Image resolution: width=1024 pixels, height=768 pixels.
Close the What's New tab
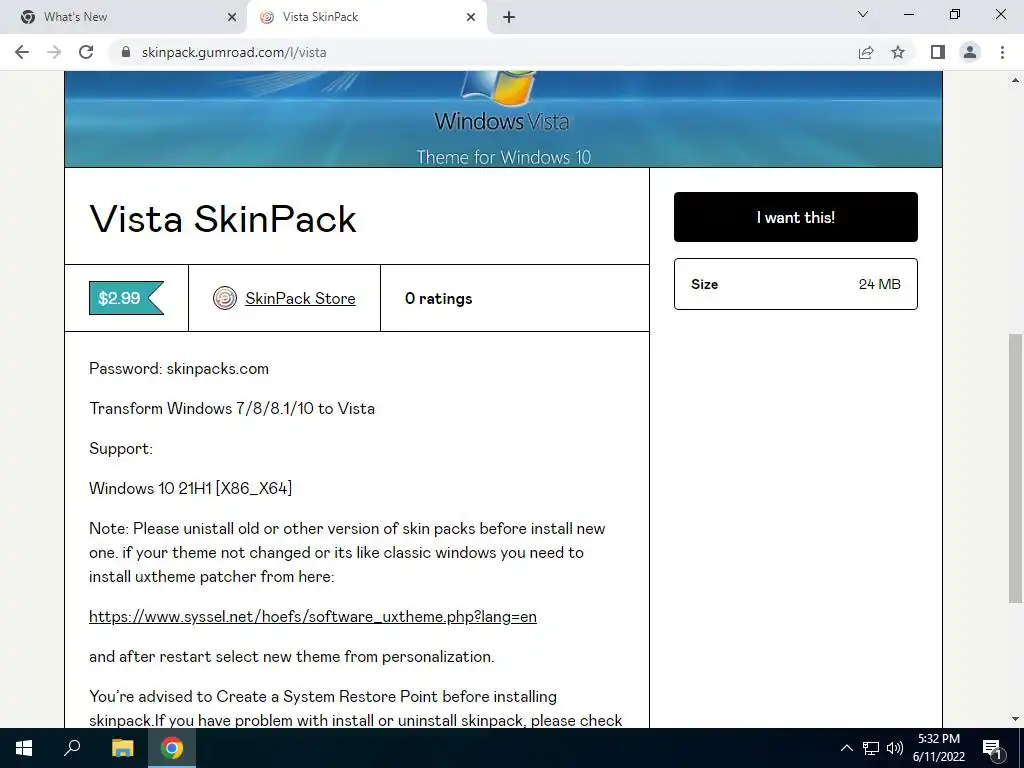click(232, 17)
